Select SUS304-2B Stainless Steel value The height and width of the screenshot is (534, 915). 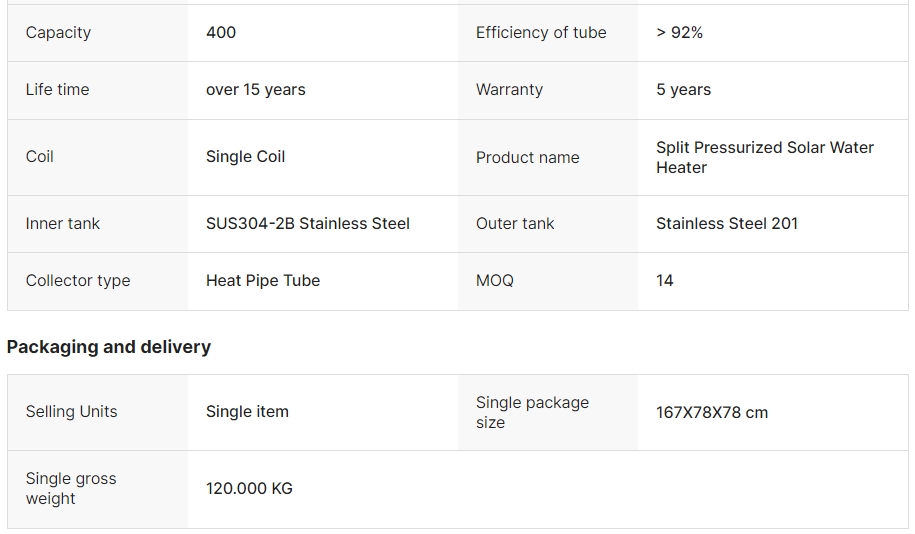307,224
